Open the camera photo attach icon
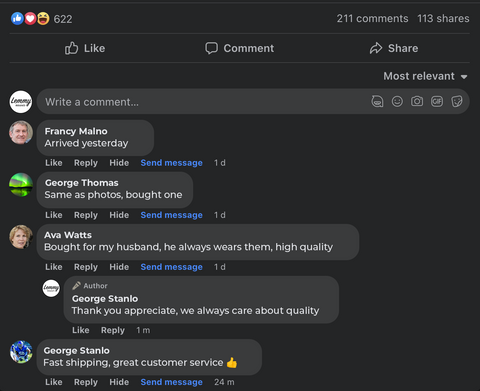This screenshot has width=480, height=391. coord(417,101)
